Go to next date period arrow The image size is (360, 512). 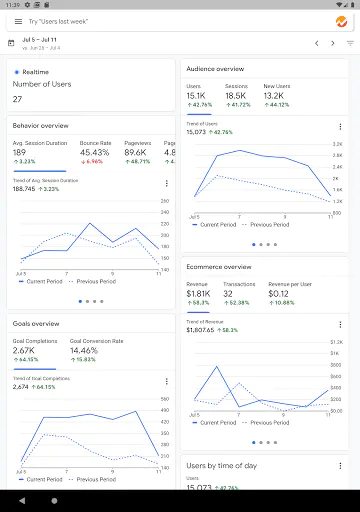pos(333,43)
